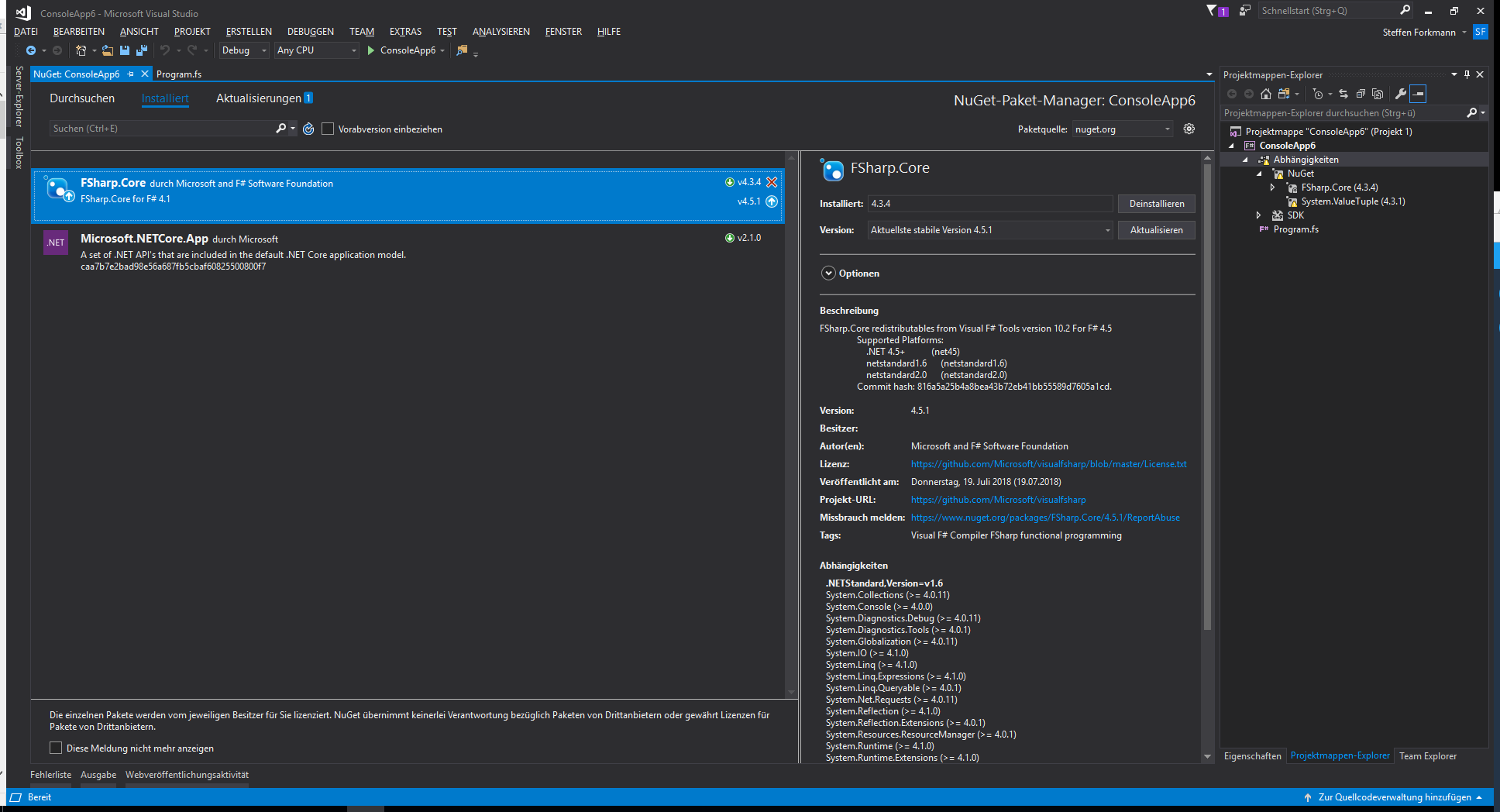Open the EXTRAS menu
The width and height of the screenshot is (1500, 812).
tap(405, 32)
